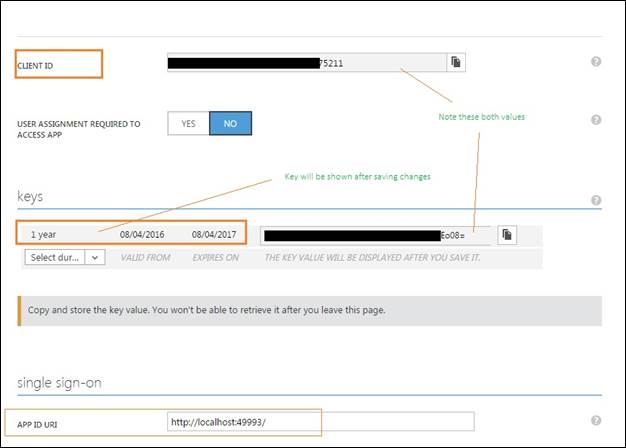Click the EXPIRES ON placeholder text
This screenshot has height=448, width=626.
pyautogui.click(x=216, y=258)
